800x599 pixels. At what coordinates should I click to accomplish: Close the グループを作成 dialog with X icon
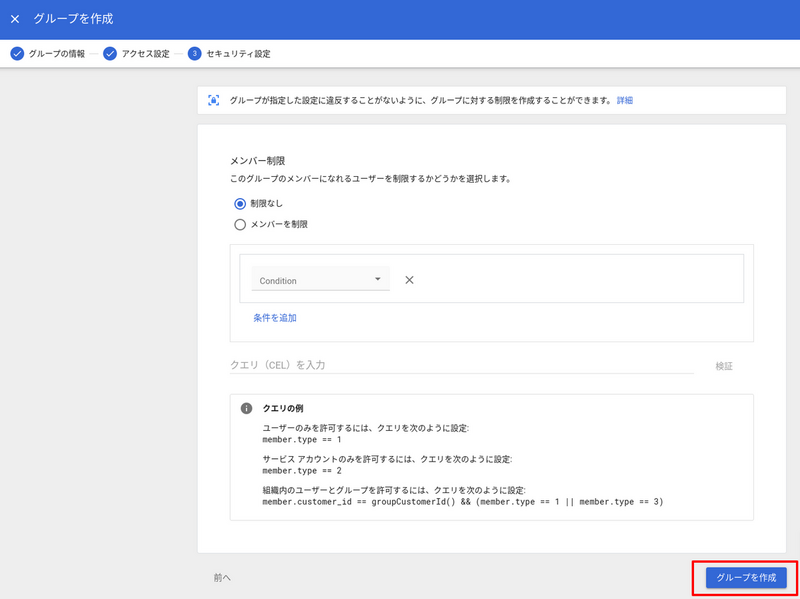(x=15, y=19)
